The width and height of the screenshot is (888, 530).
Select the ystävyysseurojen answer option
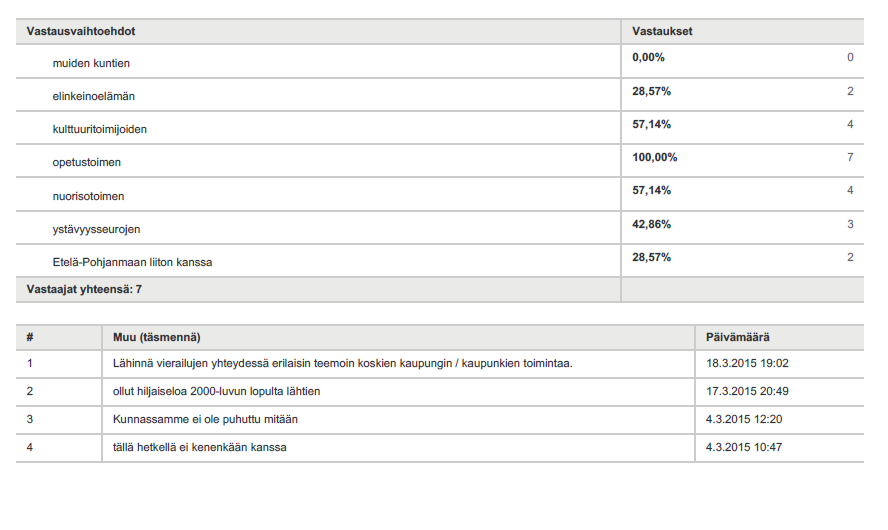(96, 229)
